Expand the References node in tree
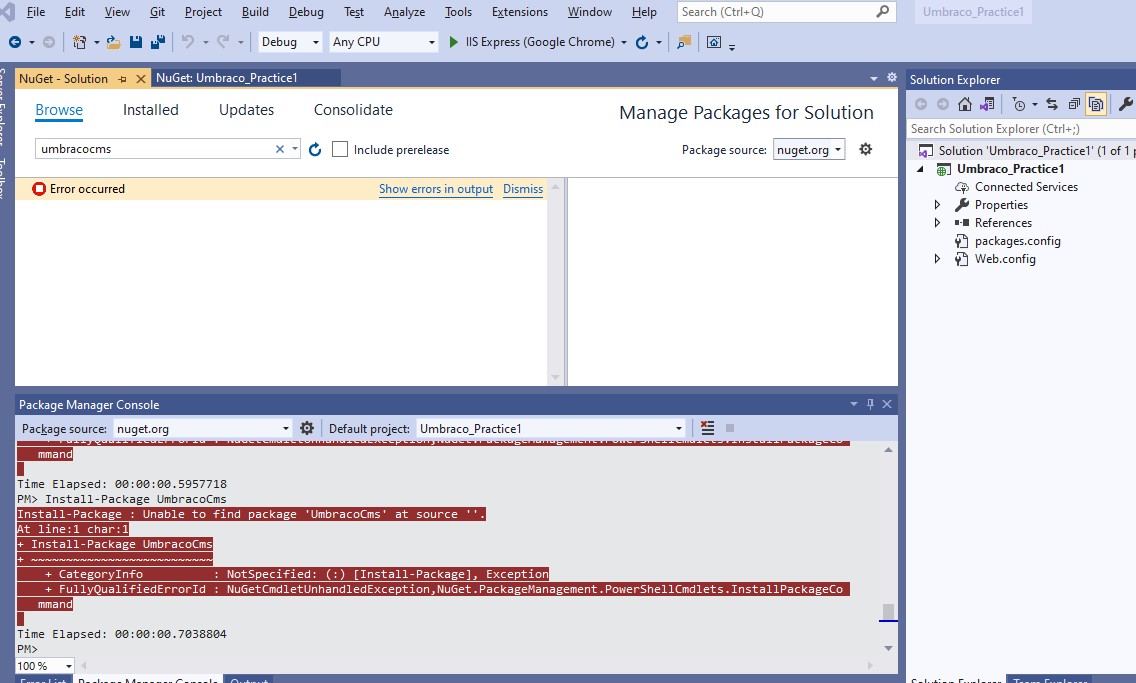 tap(937, 223)
